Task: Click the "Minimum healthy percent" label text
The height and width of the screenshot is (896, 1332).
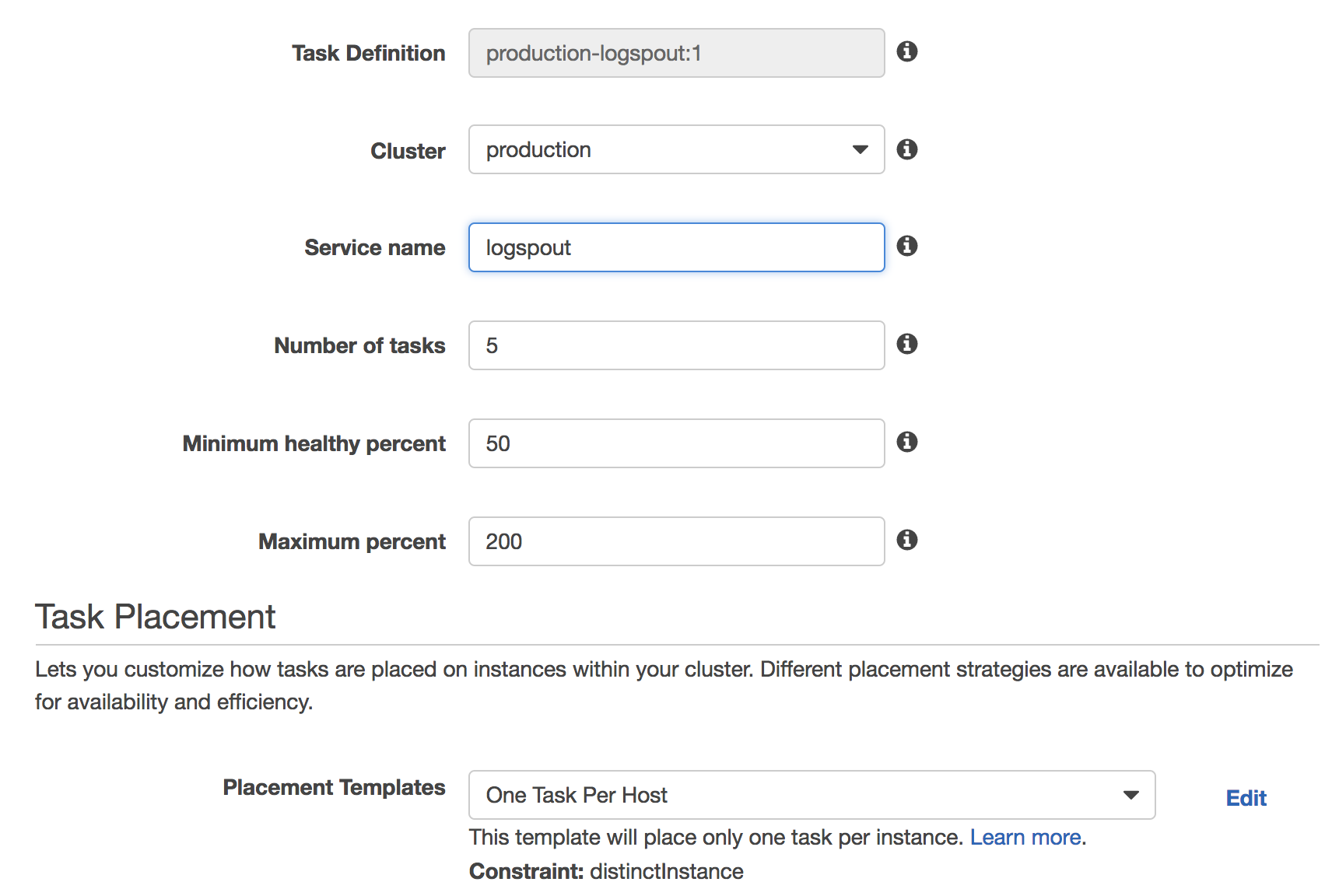Action: click(314, 443)
